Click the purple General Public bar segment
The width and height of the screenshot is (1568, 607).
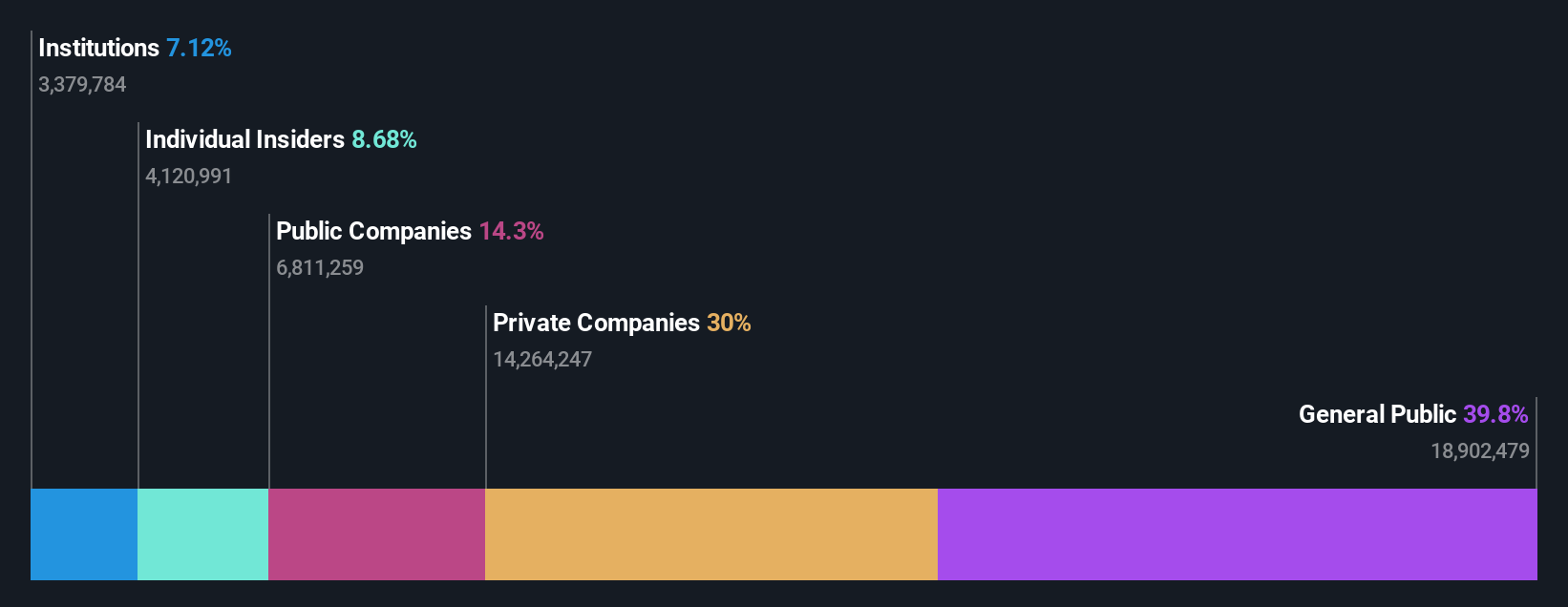click(1238, 534)
